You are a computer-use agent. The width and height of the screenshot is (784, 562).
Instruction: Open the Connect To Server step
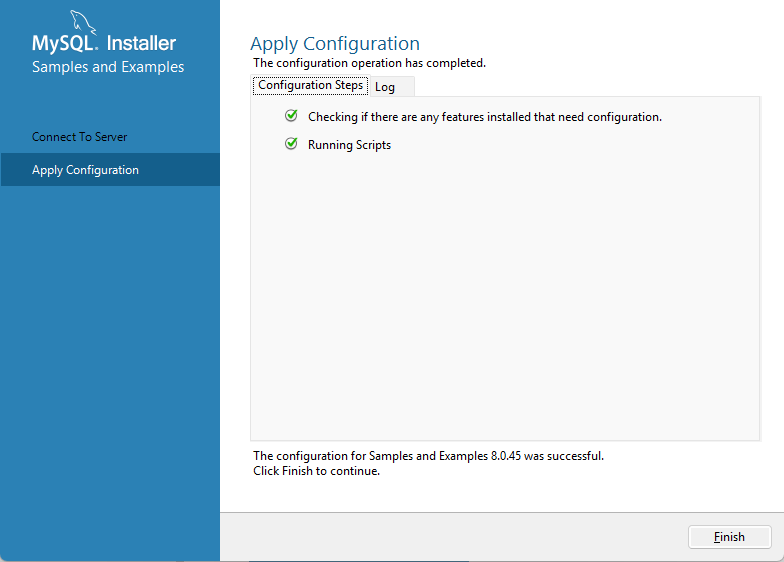(x=80, y=137)
